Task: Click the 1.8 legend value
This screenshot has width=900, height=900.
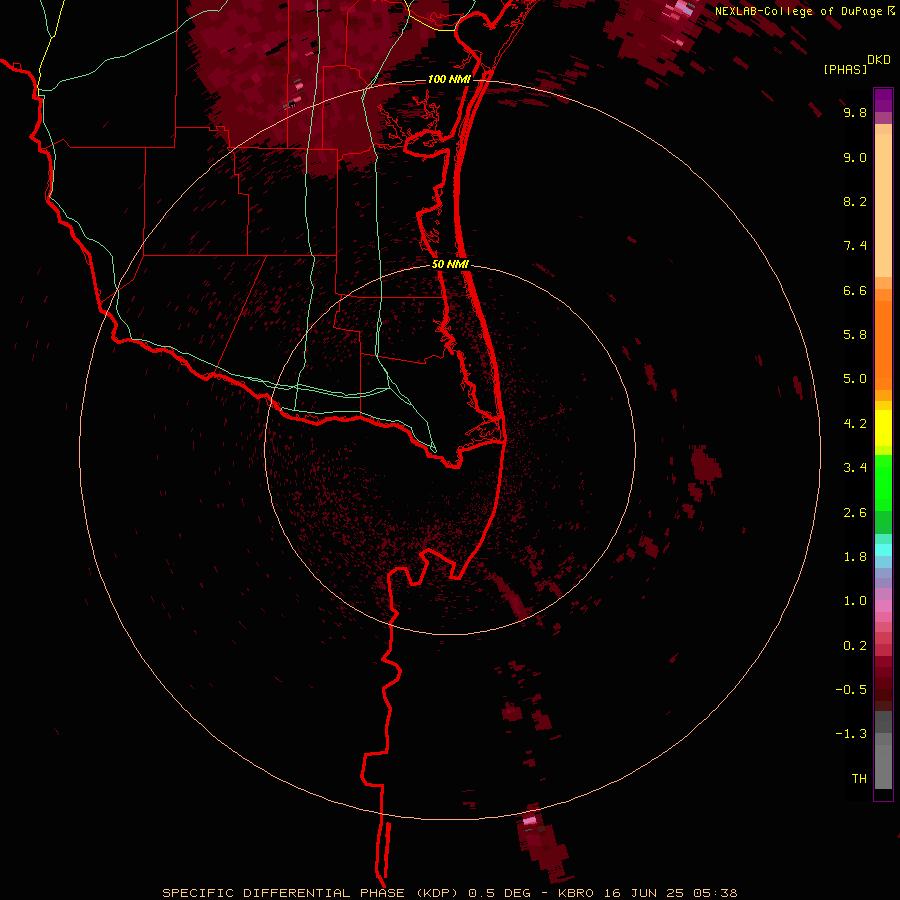Action: tap(855, 557)
